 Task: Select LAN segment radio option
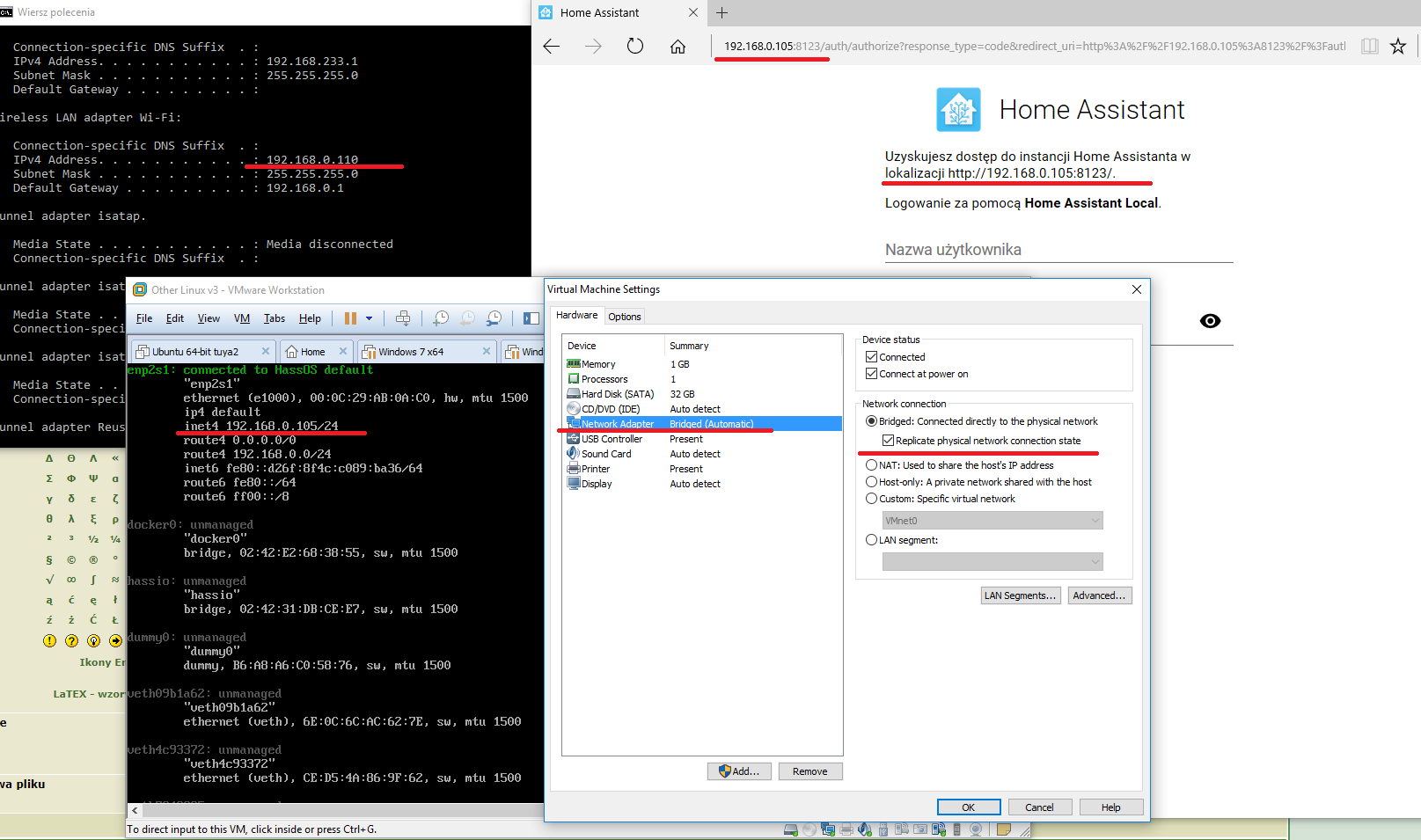[x=871, y=540]
